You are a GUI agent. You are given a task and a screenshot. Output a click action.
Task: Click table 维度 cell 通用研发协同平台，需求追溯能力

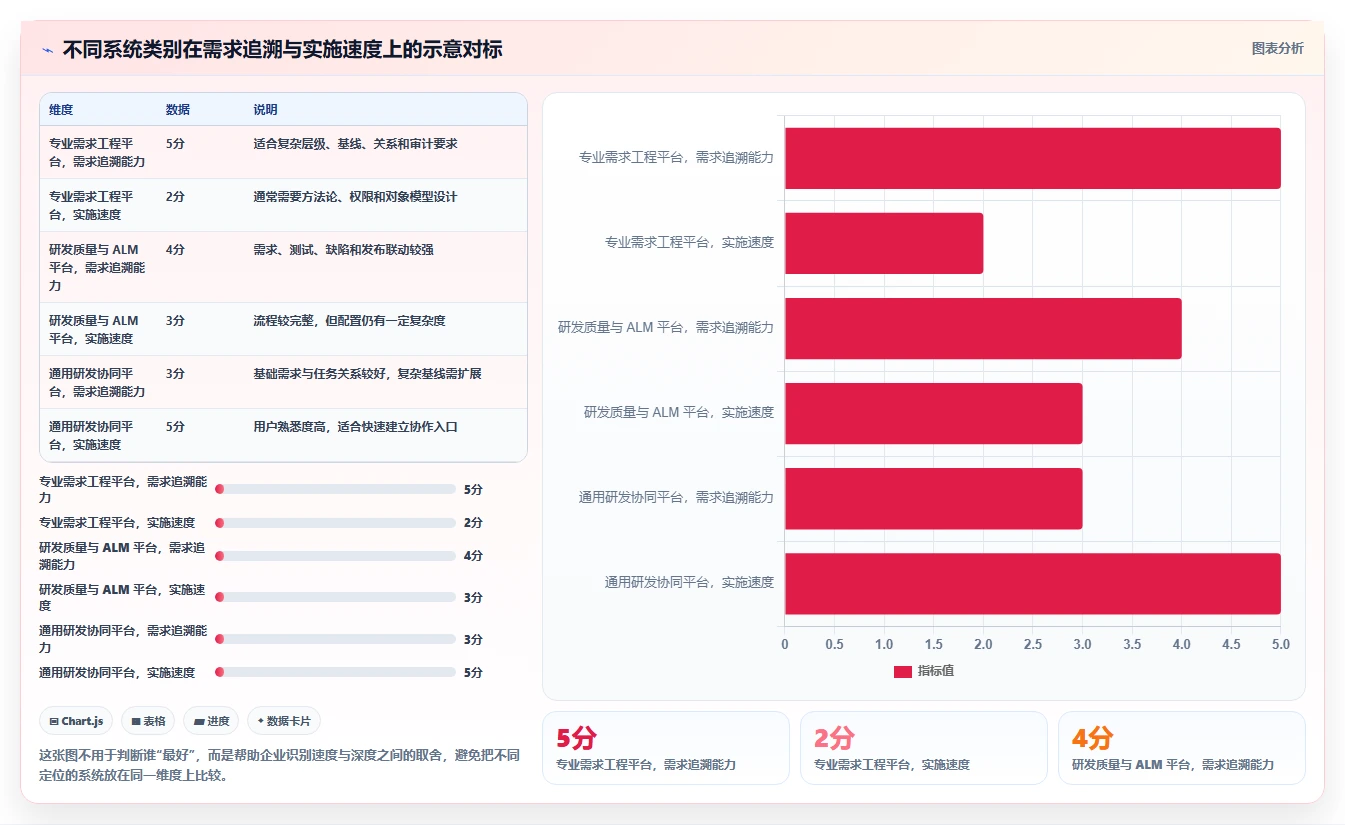pyautogui.click(x=97, y=383)
